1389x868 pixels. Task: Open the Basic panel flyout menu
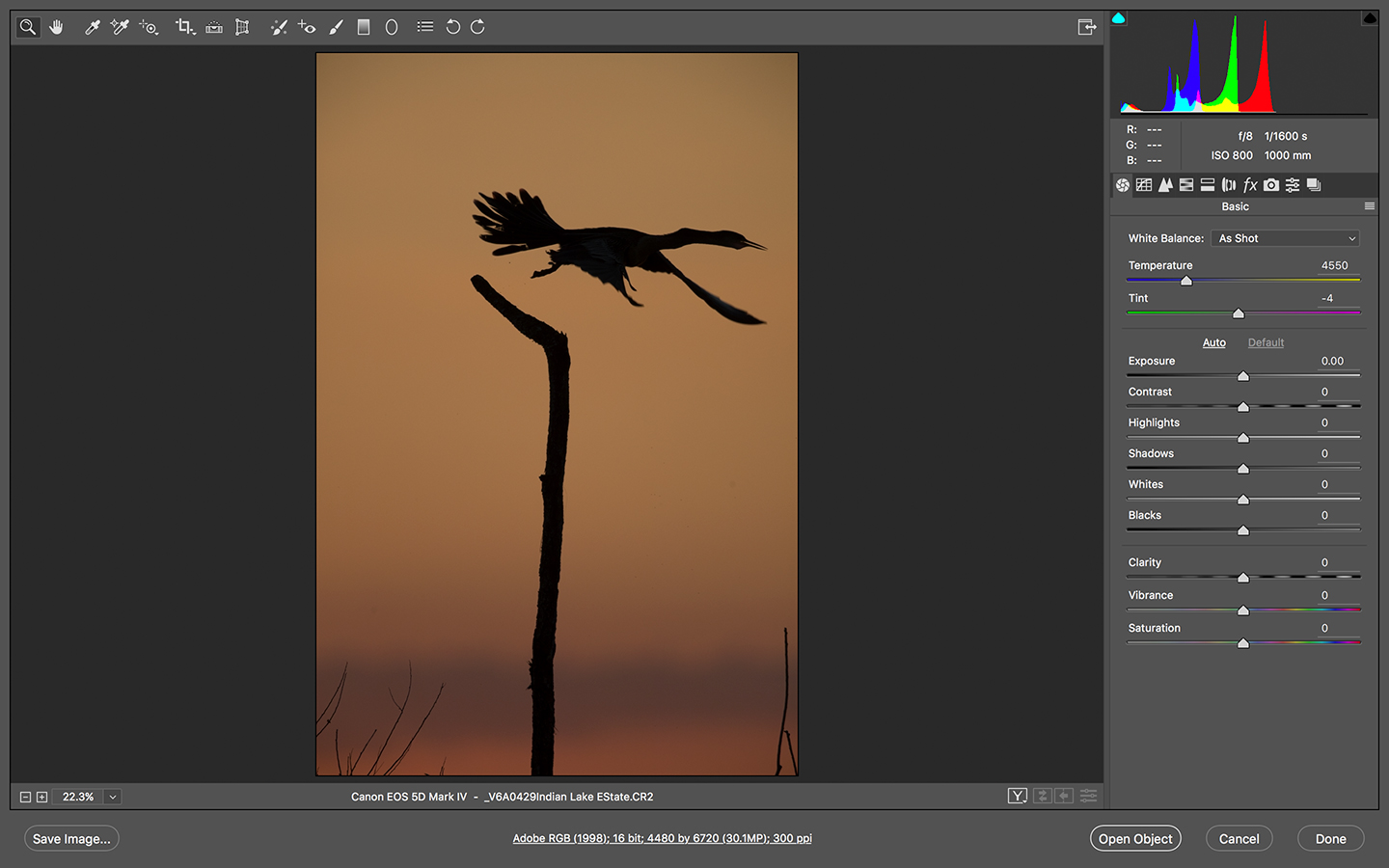coord(1370,206)
